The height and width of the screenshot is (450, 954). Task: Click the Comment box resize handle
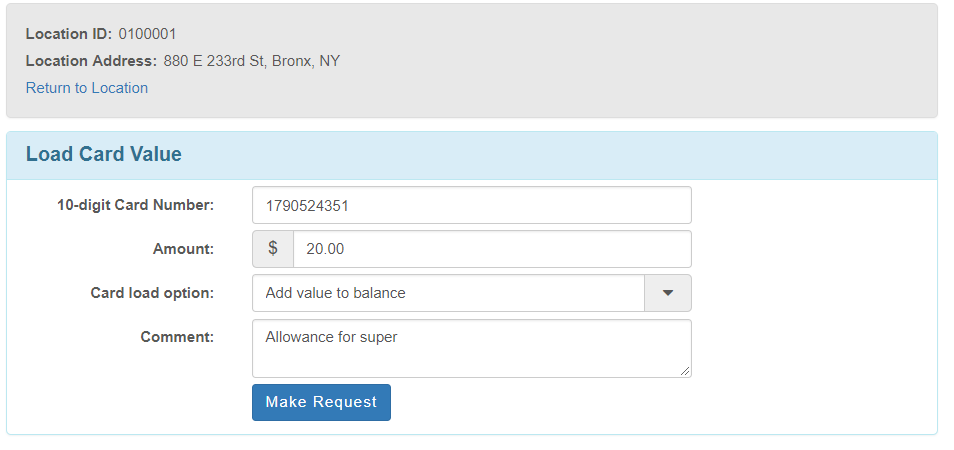point(685,371)
